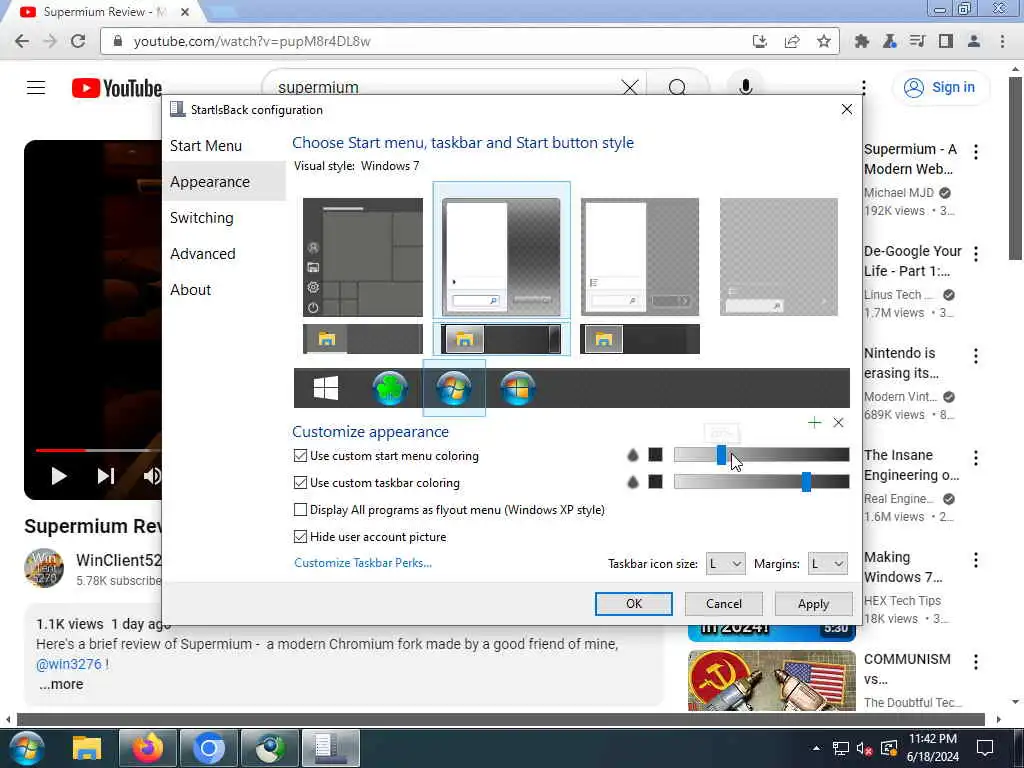Screen dimensions: 1024x768
Task: Choose the green clover start orb
Action: (390, 388)
